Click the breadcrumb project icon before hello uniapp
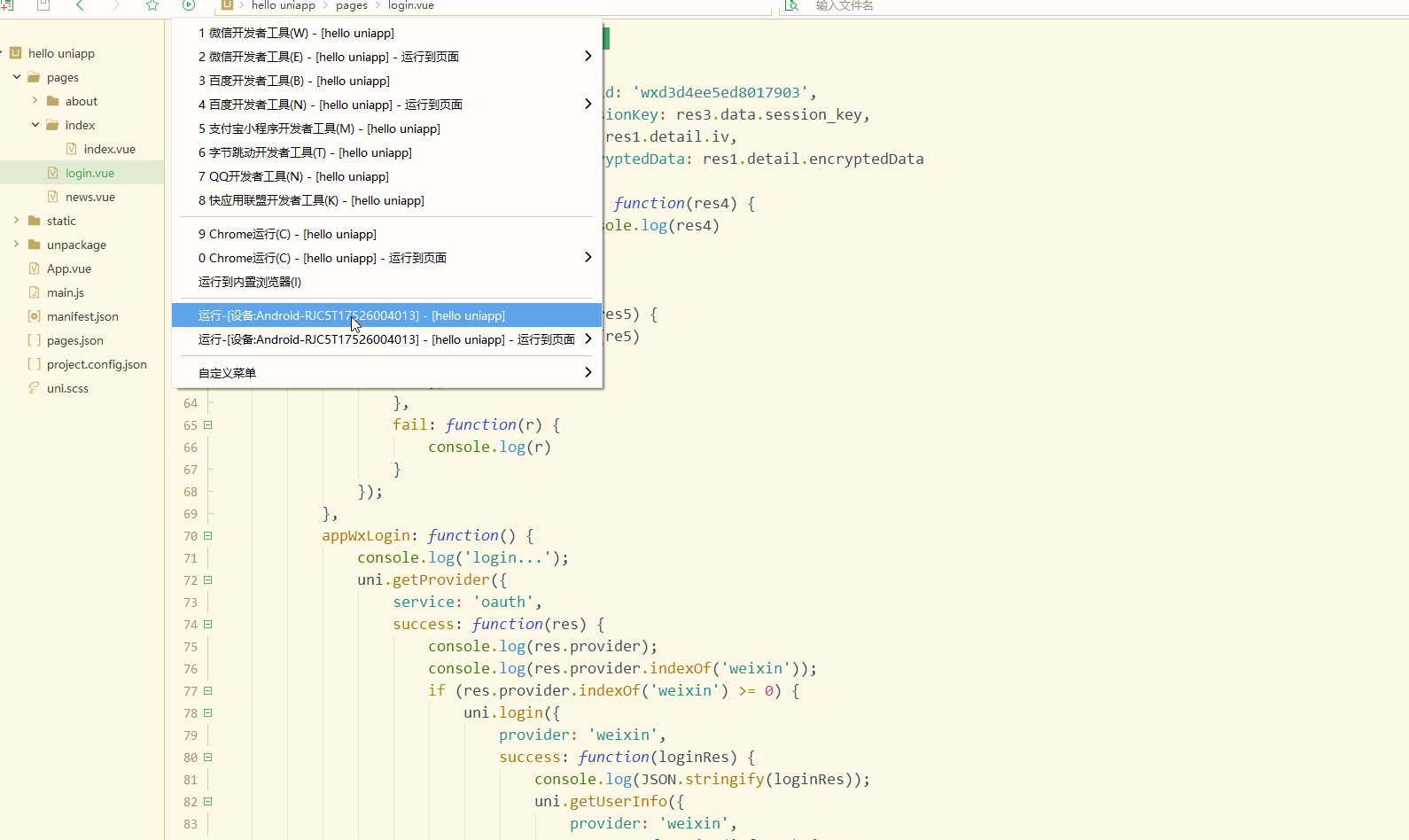The width and height of the screenshot is (1409, 840). point(227,5)
